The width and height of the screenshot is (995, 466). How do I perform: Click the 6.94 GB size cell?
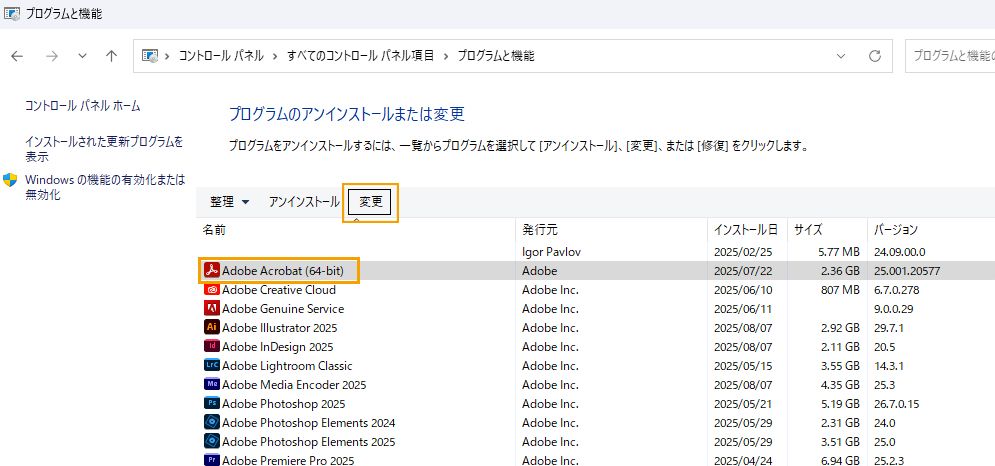coord(838,460)
